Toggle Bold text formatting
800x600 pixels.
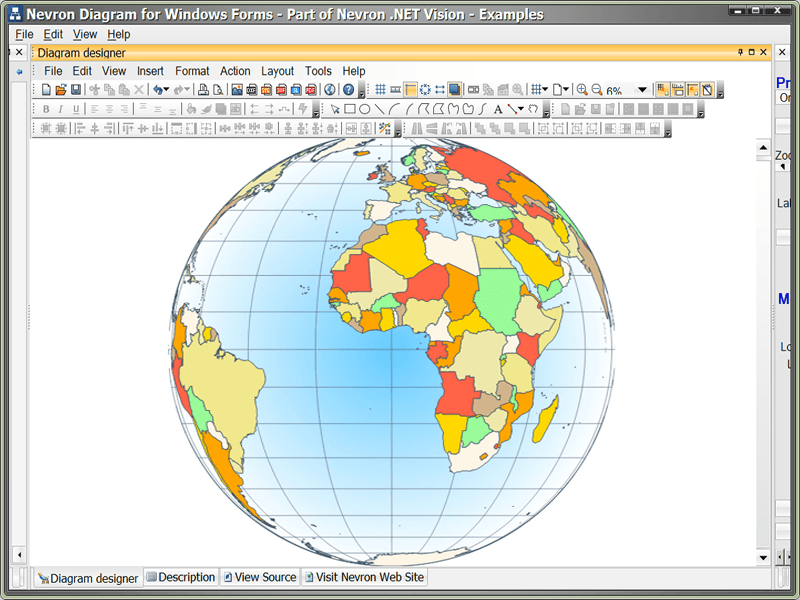click(x=46, y=109)
